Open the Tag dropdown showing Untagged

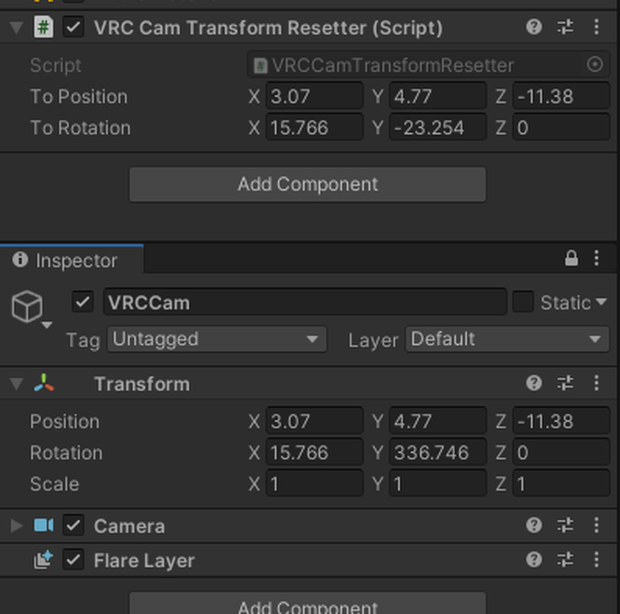(x=217, y=339)
